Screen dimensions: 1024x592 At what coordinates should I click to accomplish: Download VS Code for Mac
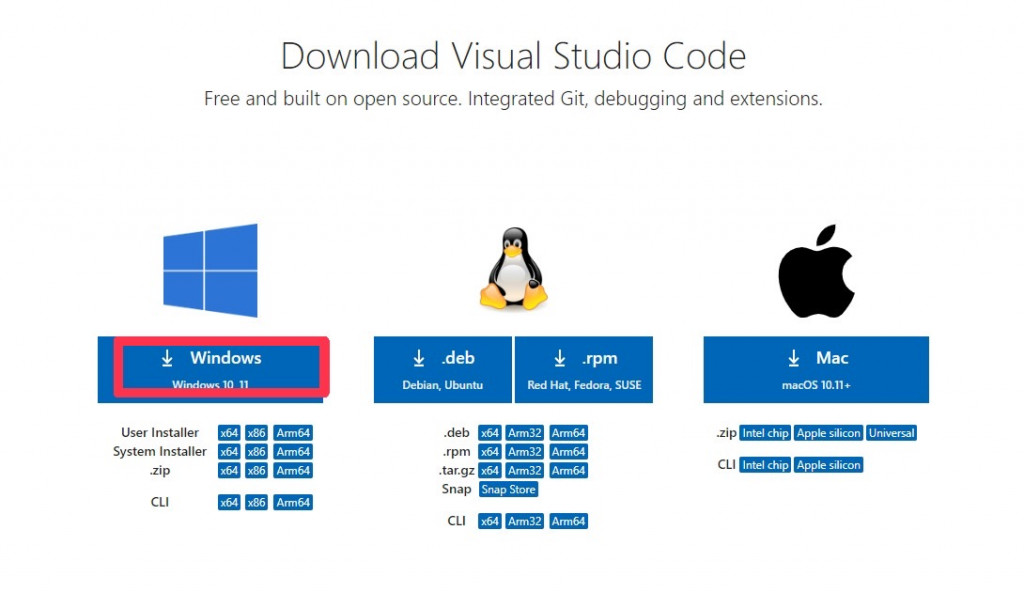[x=816, y=369]
